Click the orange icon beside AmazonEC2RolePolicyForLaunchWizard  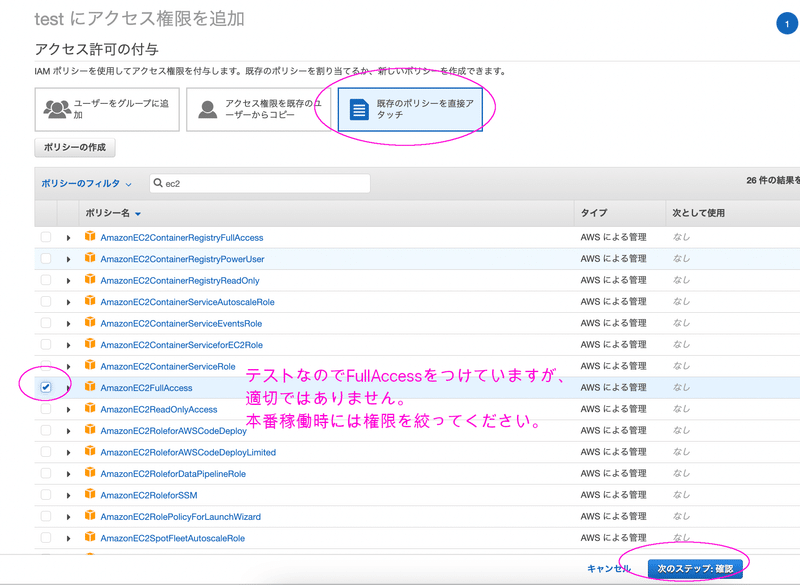coord(90,515)
